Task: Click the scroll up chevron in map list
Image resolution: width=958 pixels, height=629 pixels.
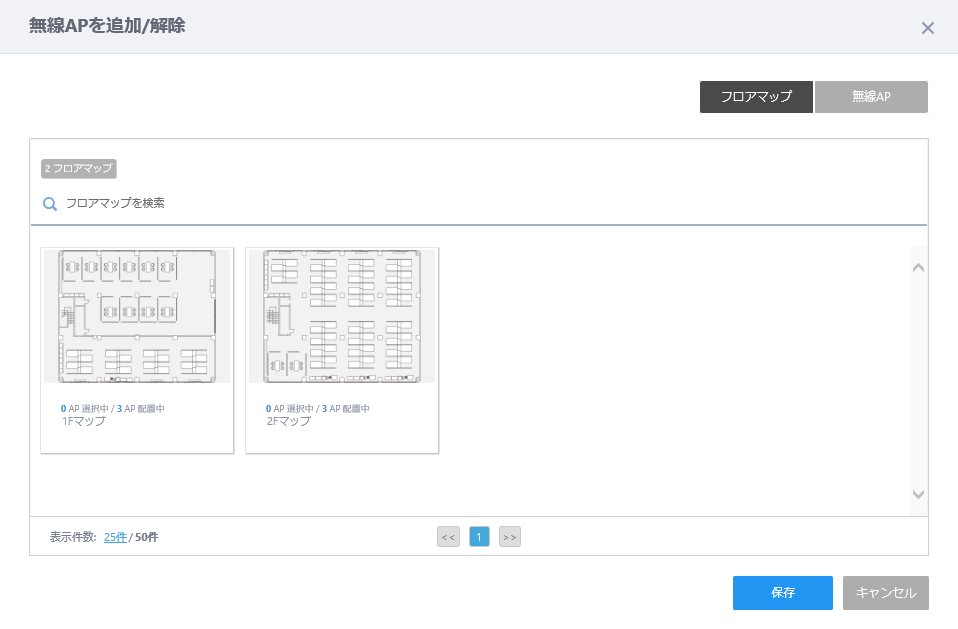Action: pos(918,267)
